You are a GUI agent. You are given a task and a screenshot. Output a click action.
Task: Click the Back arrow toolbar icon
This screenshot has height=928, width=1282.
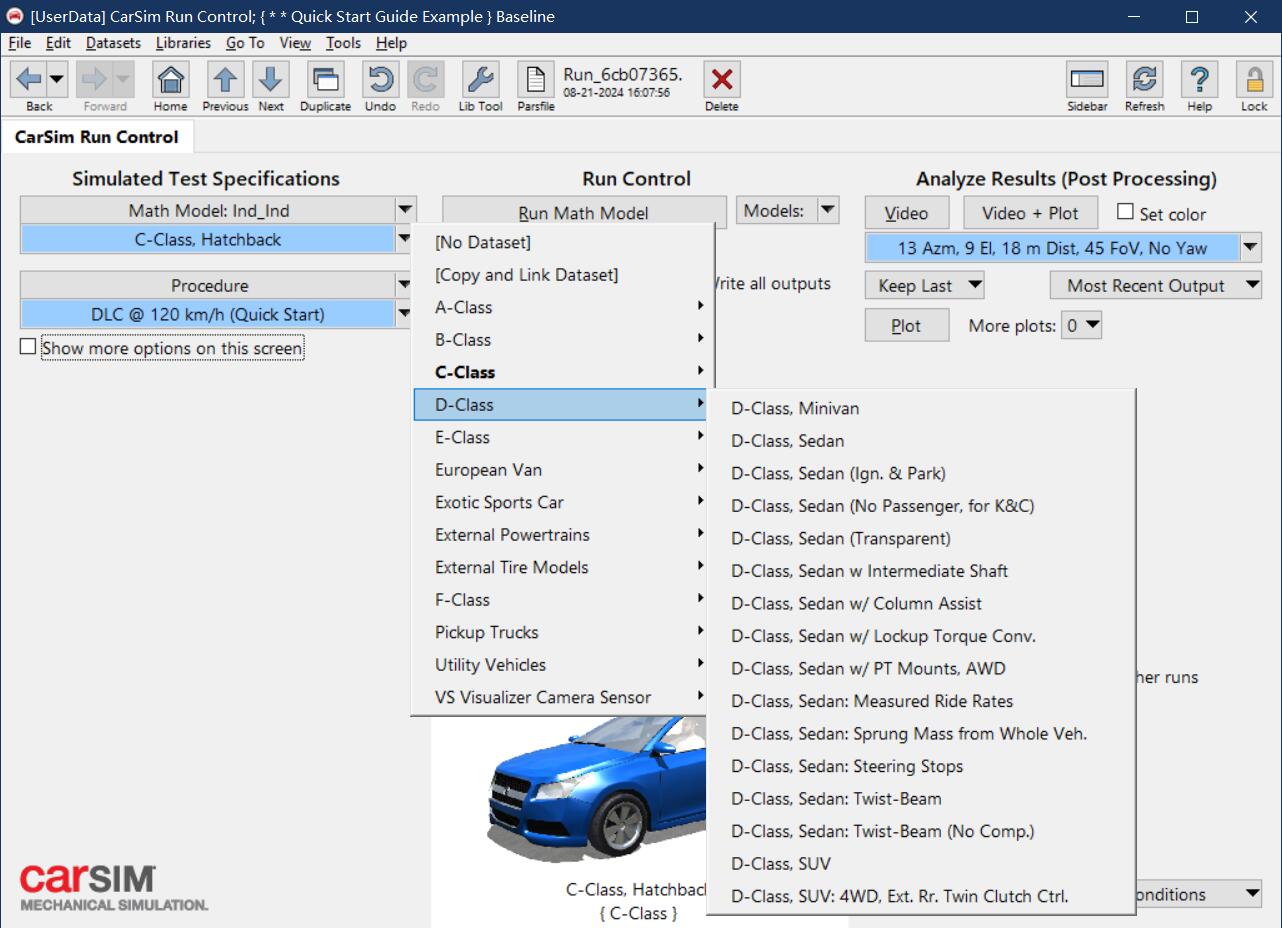[x=29, y=79]
